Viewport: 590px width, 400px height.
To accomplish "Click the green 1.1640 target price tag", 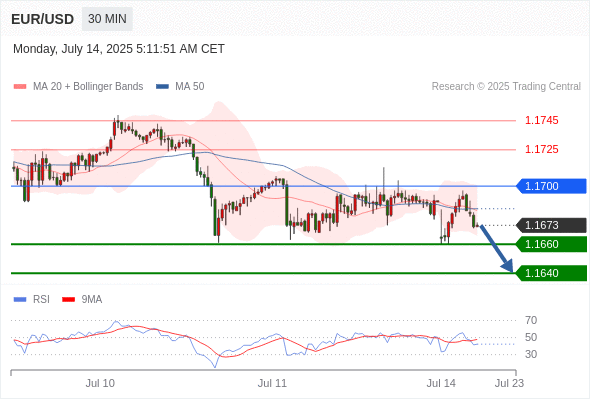I will click(551, 273).
